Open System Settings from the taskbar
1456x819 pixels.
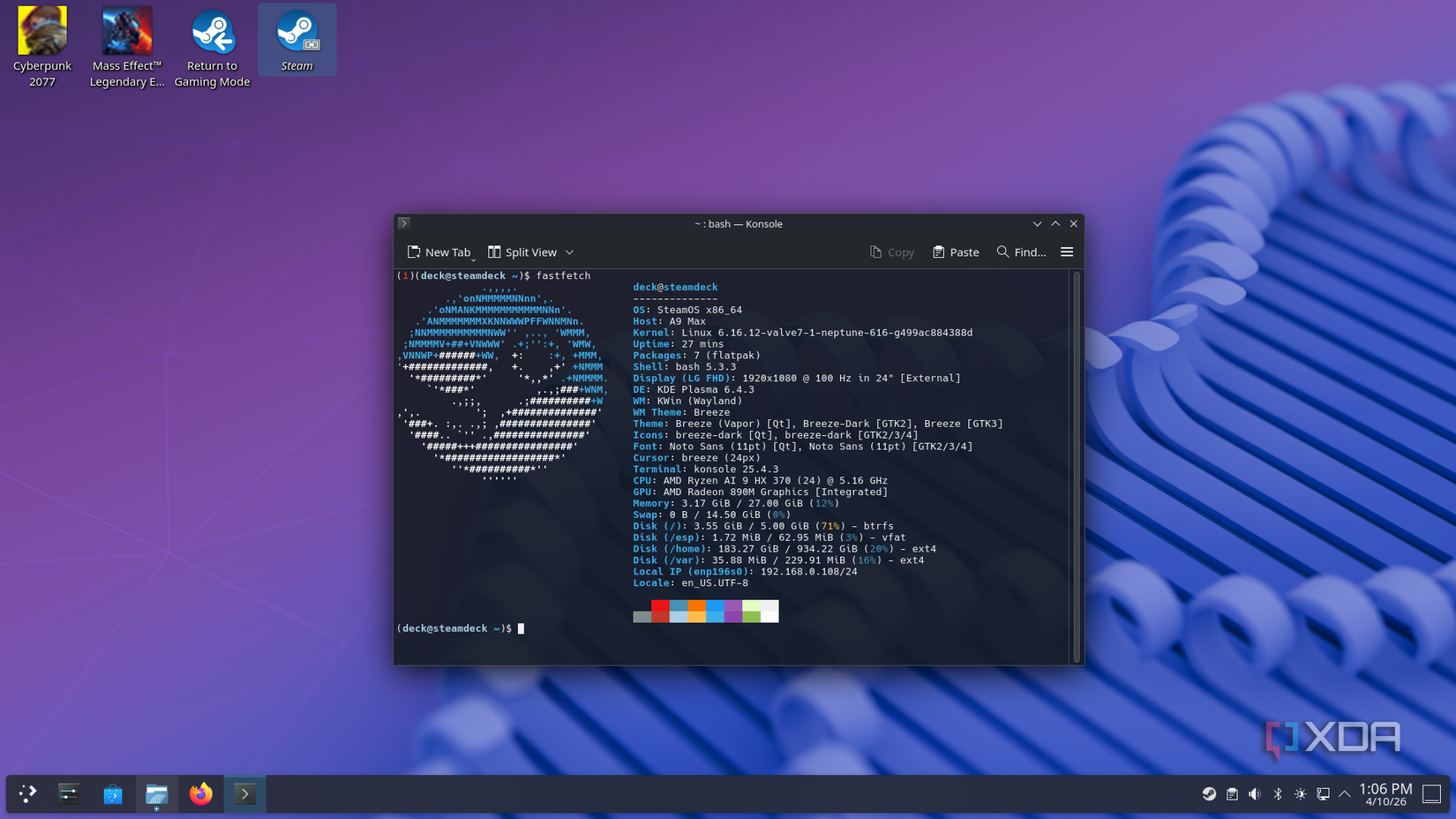[x=68, y=793]
